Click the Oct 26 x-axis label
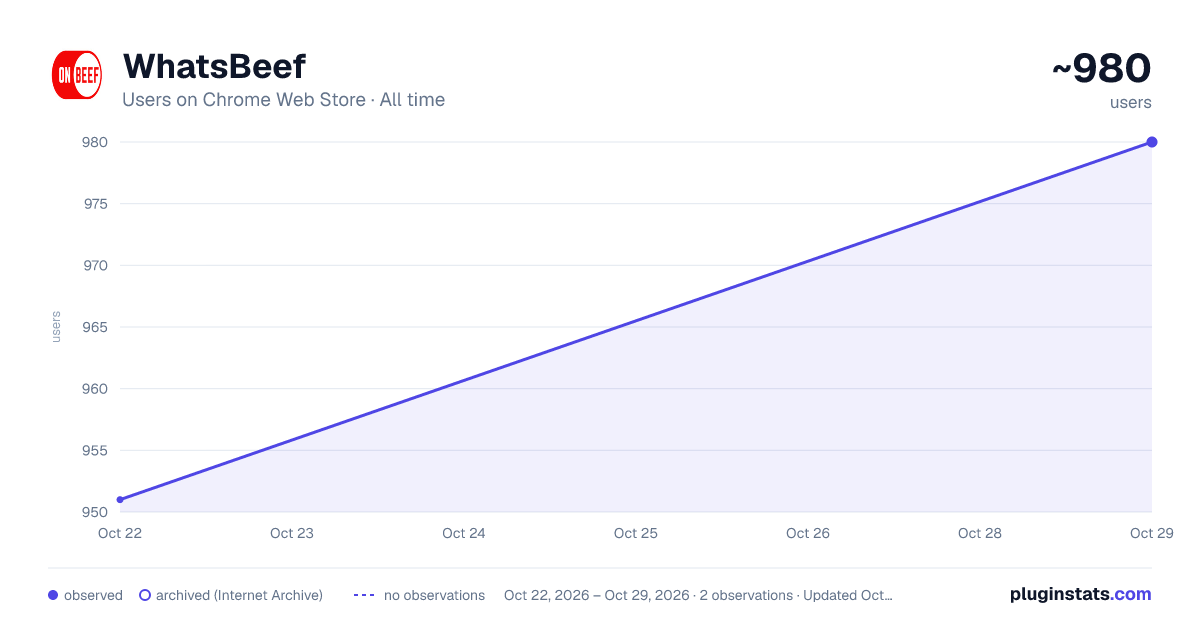This screenshot has width=1200, height=630. click(808, 533)
